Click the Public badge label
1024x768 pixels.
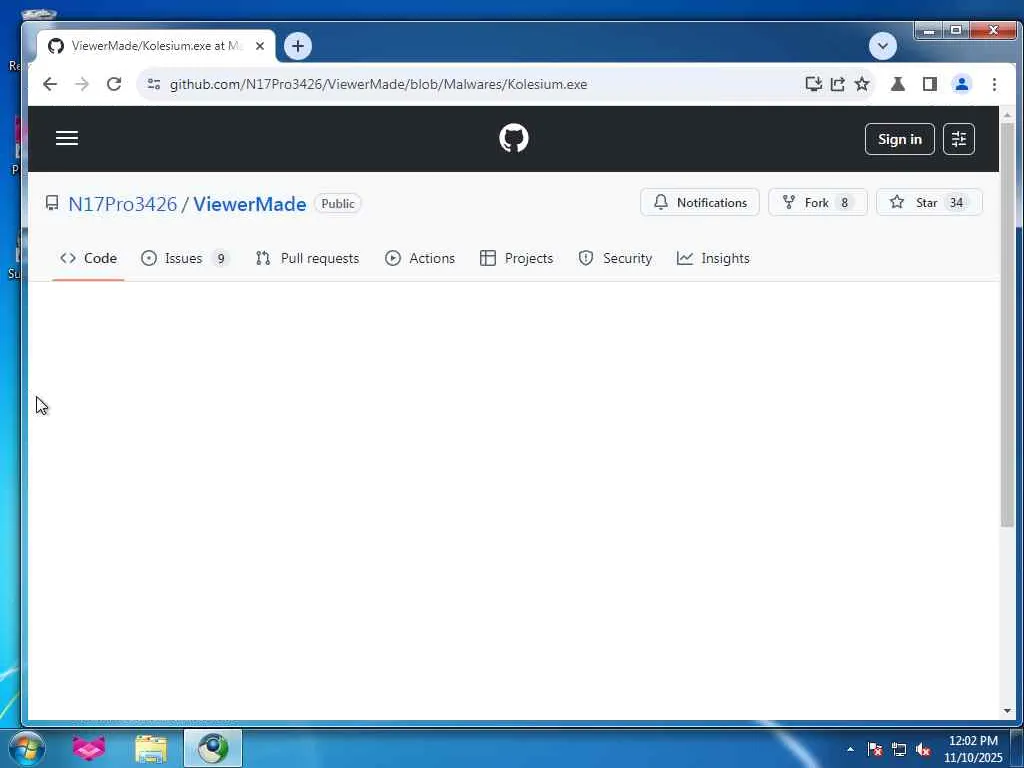click(338, 204)
